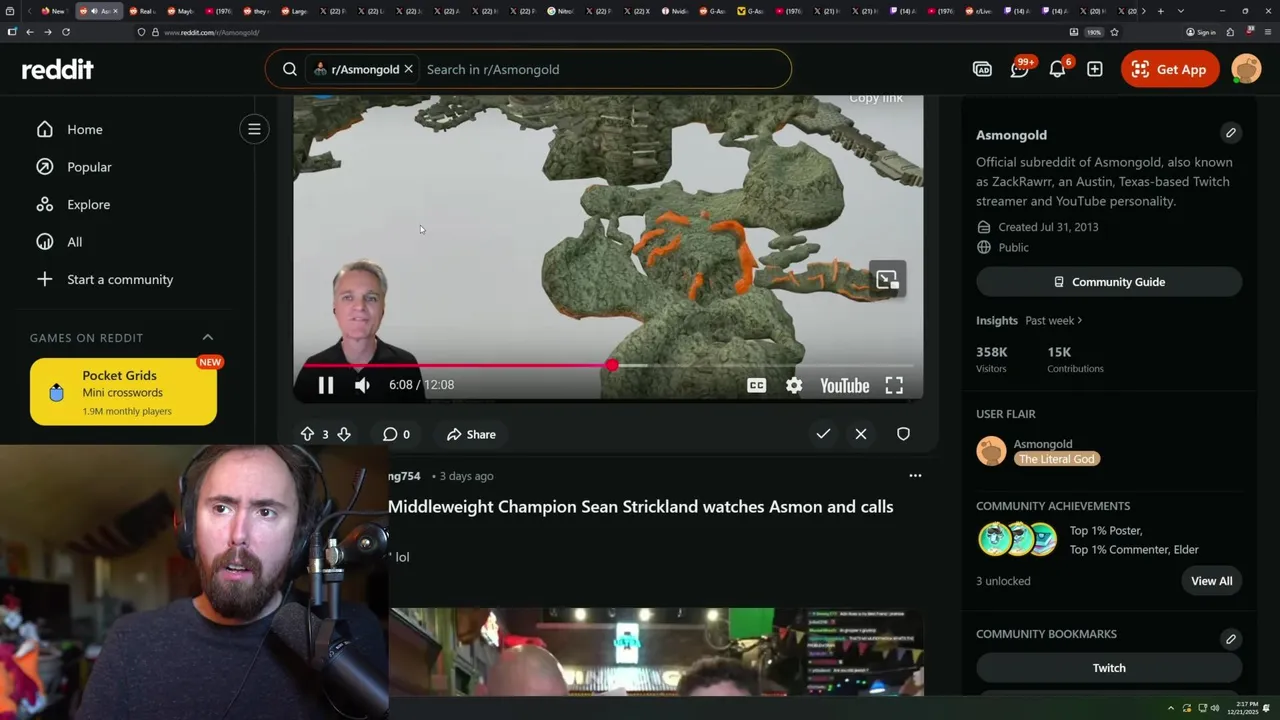
Task: Click Start a community
Action: [120, 279]
